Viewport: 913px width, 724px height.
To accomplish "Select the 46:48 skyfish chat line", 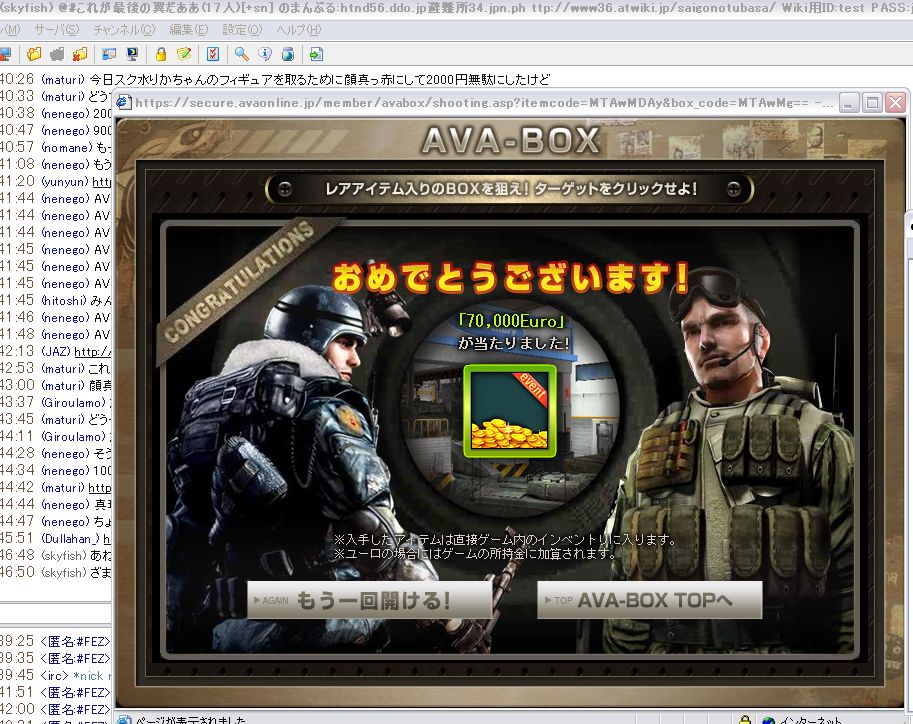I will (55, 555).
